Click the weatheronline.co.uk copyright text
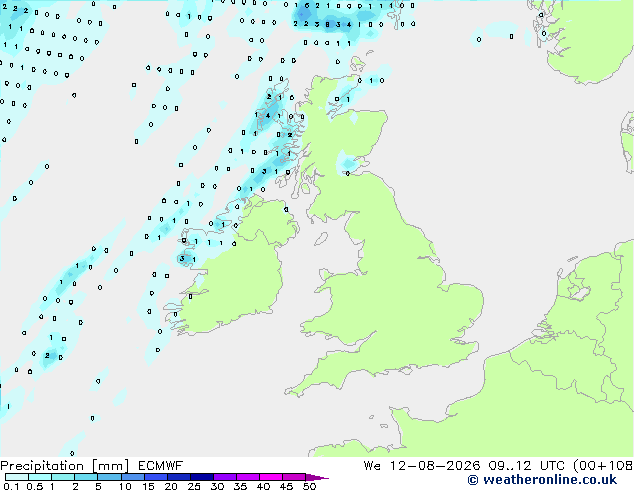The height and width of the screenshot is (490, 634). [542, 480]
